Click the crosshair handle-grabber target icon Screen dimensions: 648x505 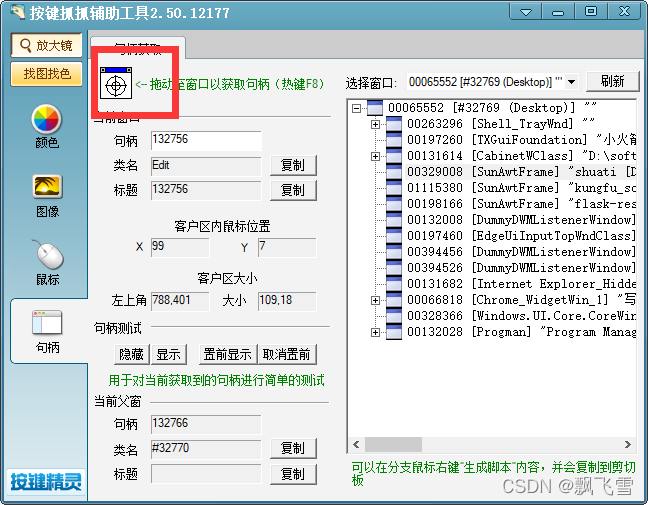click(x=116, y=83)
